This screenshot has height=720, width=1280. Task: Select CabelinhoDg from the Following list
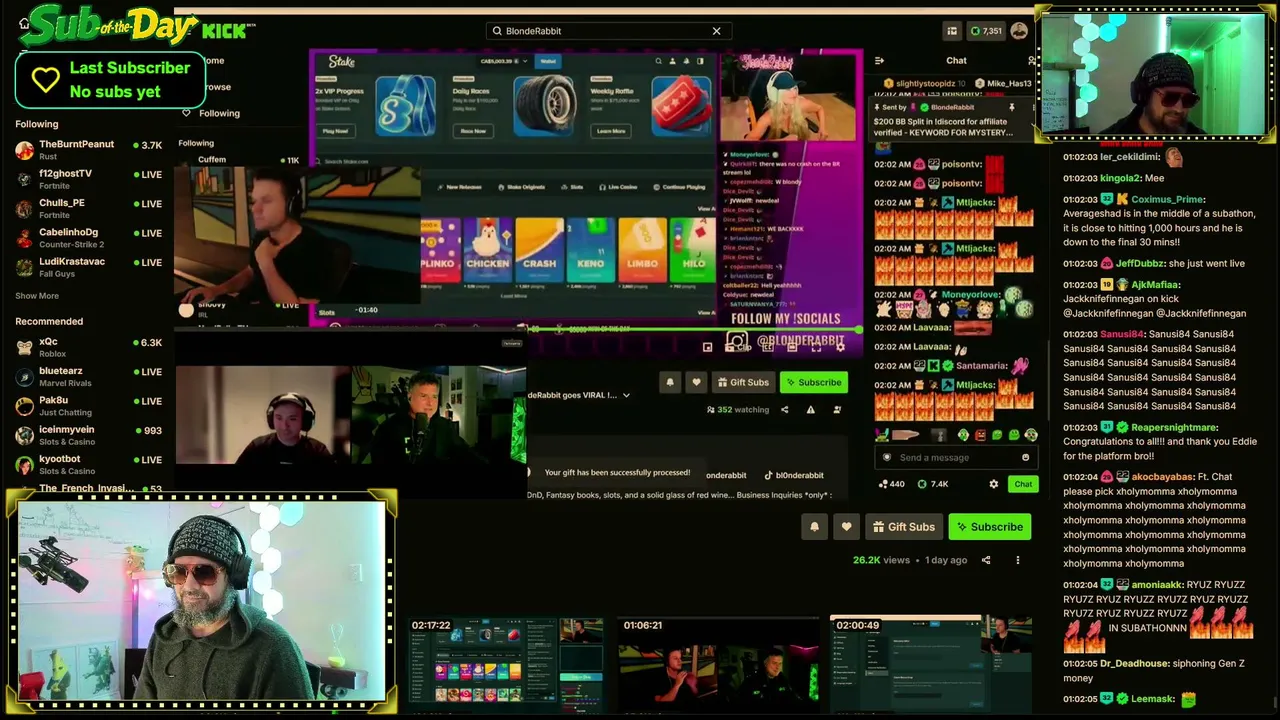(x=89, y=238)
